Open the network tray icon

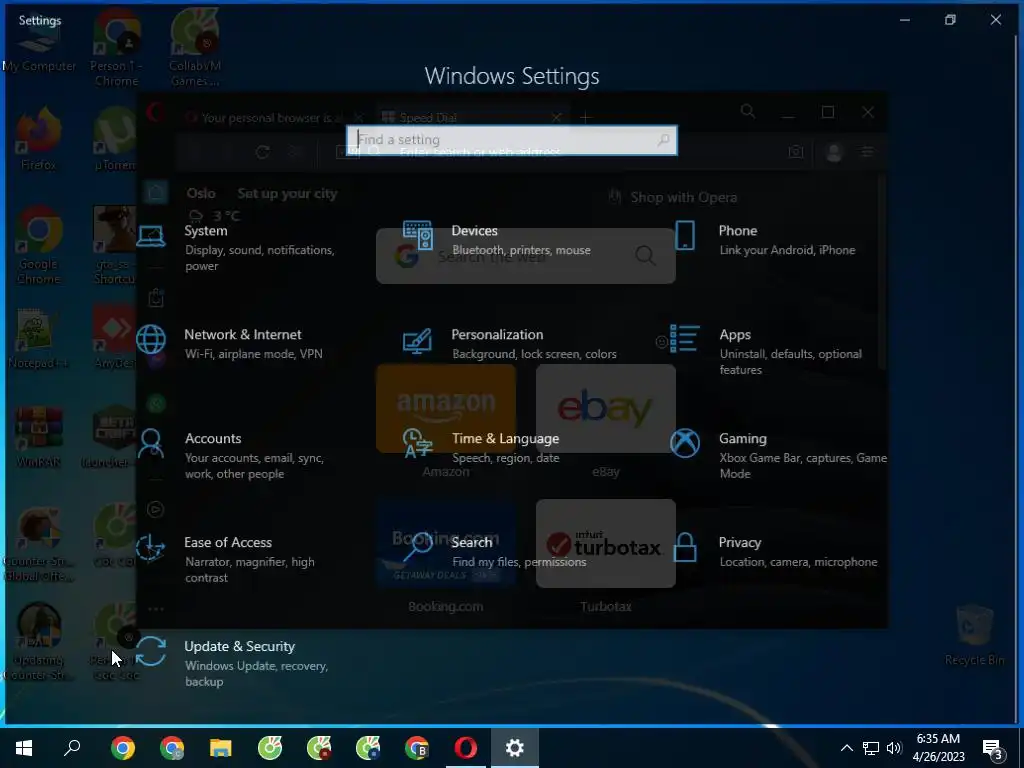click(871, 748)
